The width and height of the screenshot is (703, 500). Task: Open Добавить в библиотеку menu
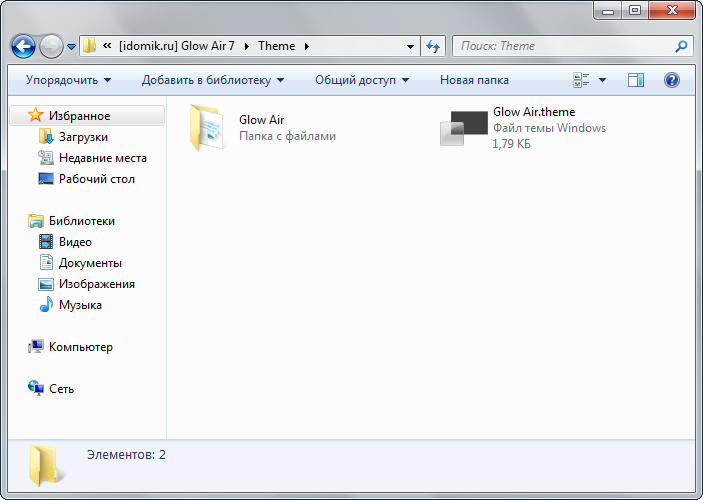click(x=213, y=80)
